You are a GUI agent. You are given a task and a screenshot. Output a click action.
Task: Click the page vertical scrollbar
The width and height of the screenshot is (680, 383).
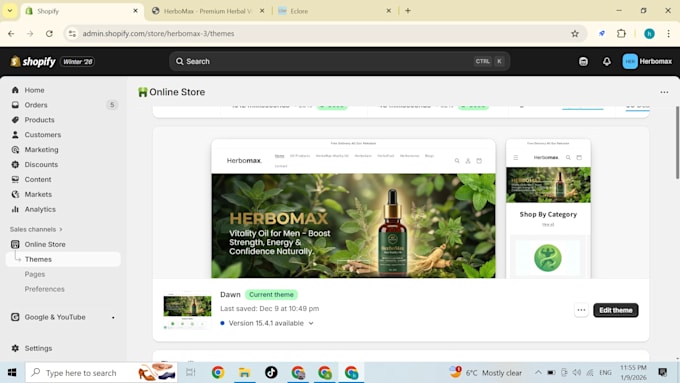pyautogui.click(x=677, y=142)
